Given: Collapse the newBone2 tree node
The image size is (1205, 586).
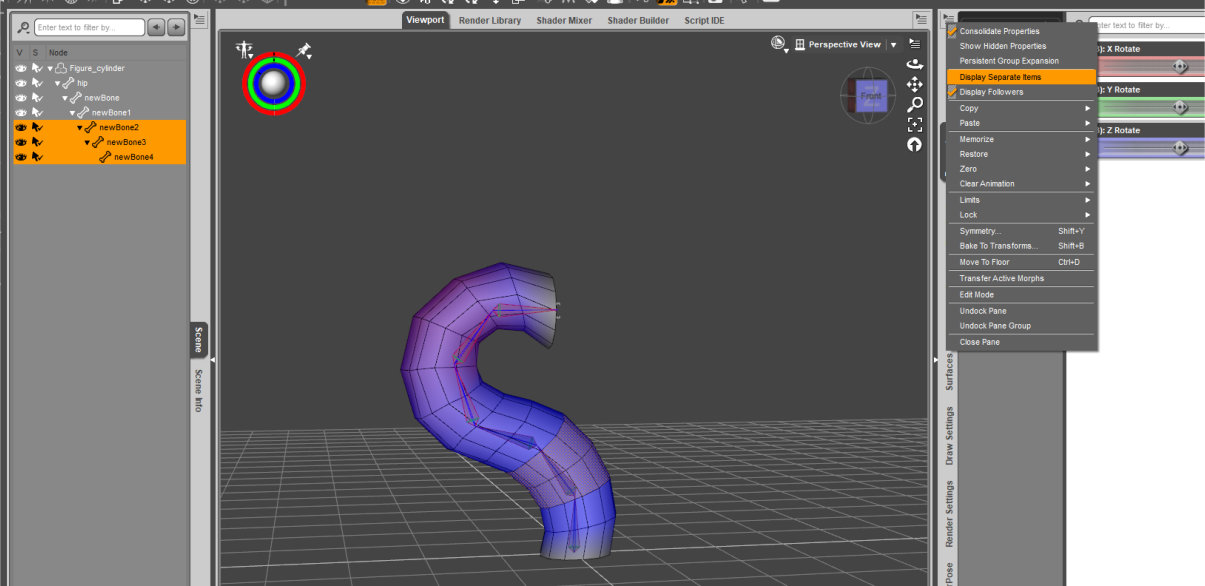Looking at the screenshot, I should [x=80, y=127].
